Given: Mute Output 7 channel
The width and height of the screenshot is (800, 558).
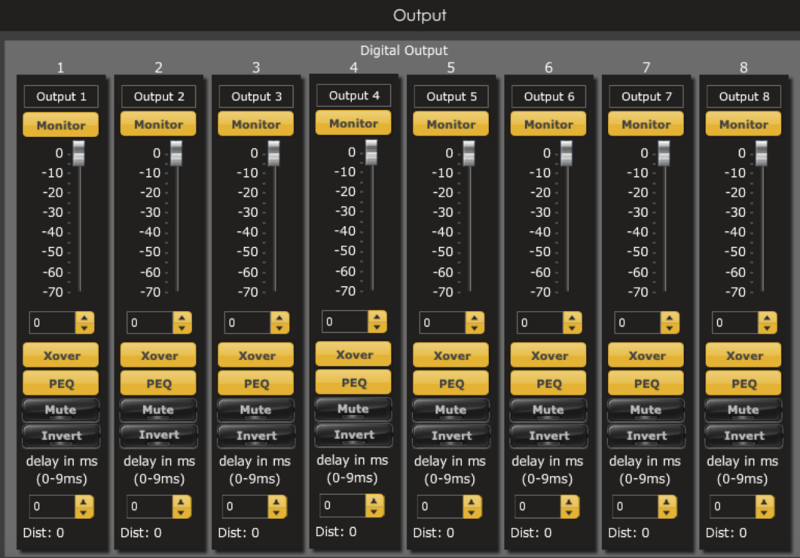Looking at the screenshot, I should click(x=646, y=410).
